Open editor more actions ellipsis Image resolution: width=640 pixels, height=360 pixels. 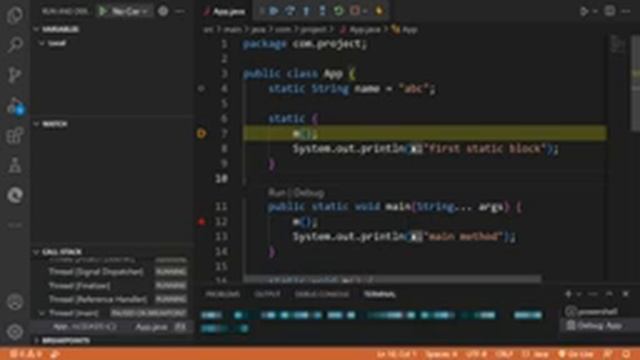pyautogui.click(x=626, y=11)
